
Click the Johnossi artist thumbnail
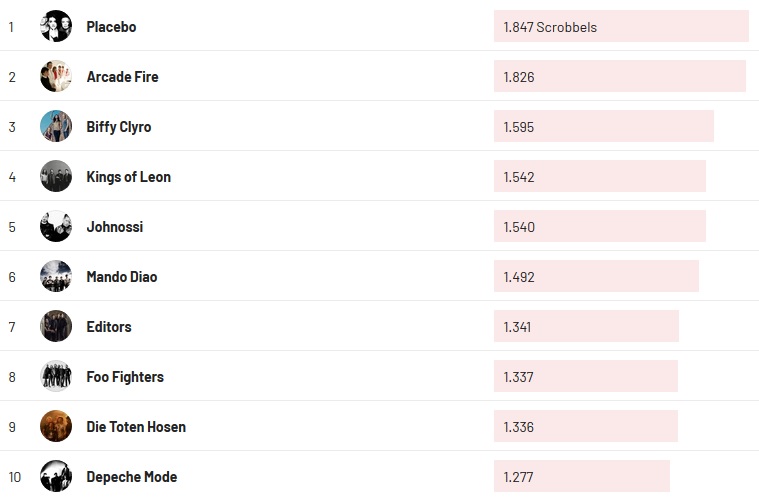(x=56, y=226)
